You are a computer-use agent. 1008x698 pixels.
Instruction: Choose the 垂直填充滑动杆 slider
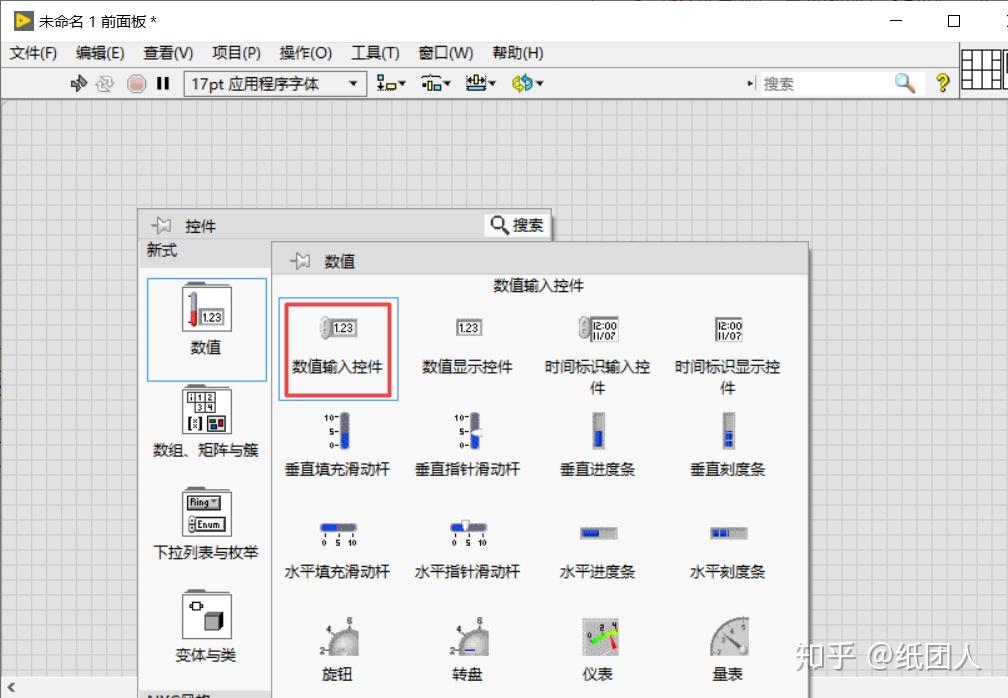(338, 445)
